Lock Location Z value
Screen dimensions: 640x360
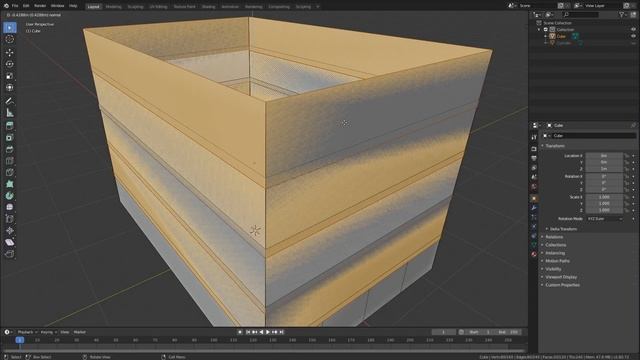pyautogui.click(x=627, y=169)
